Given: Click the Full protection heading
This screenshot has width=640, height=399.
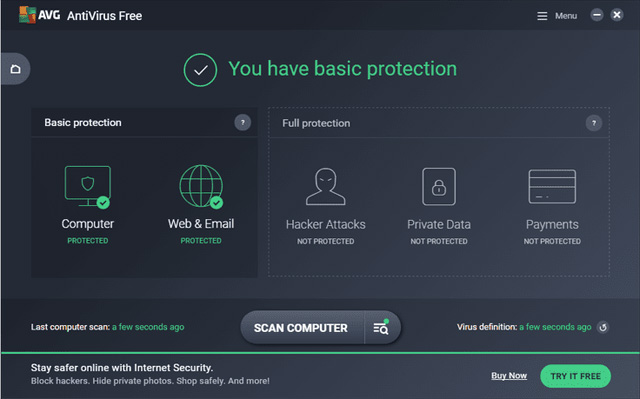Looking at the screenshot, I should (316, 123).
